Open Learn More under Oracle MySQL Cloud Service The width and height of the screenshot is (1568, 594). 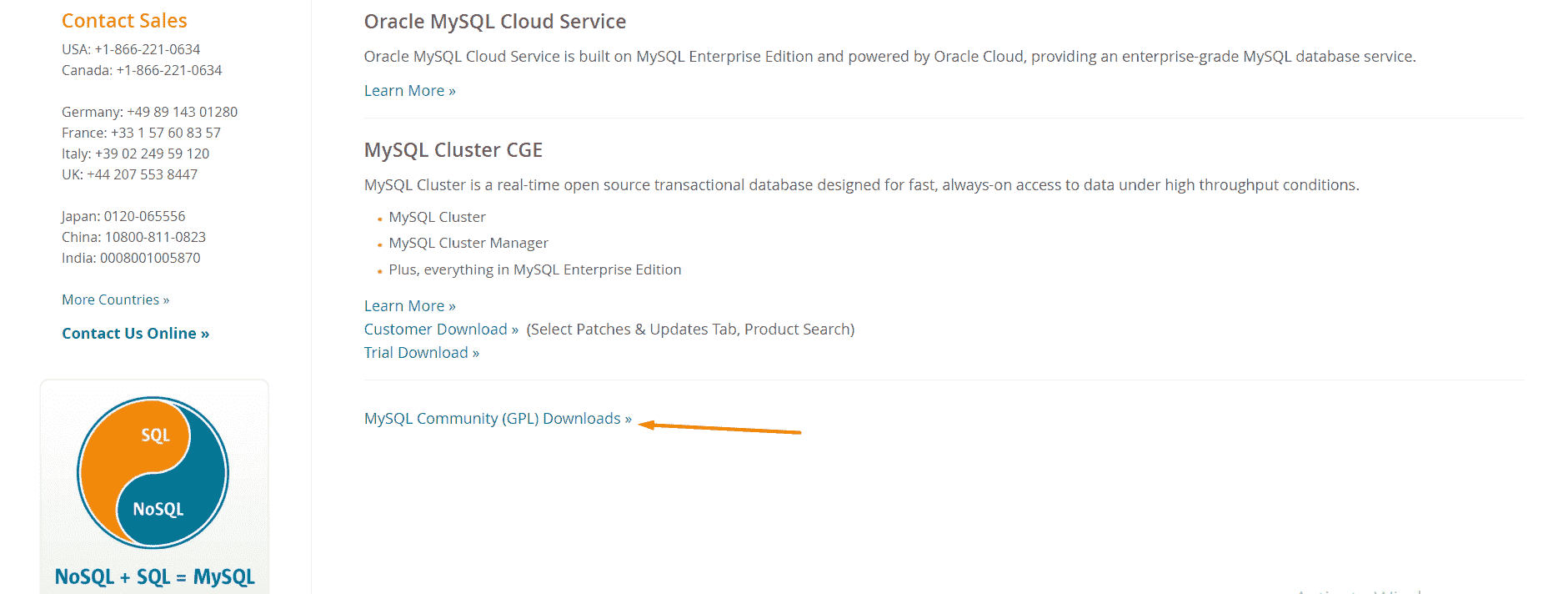point(409,91)
